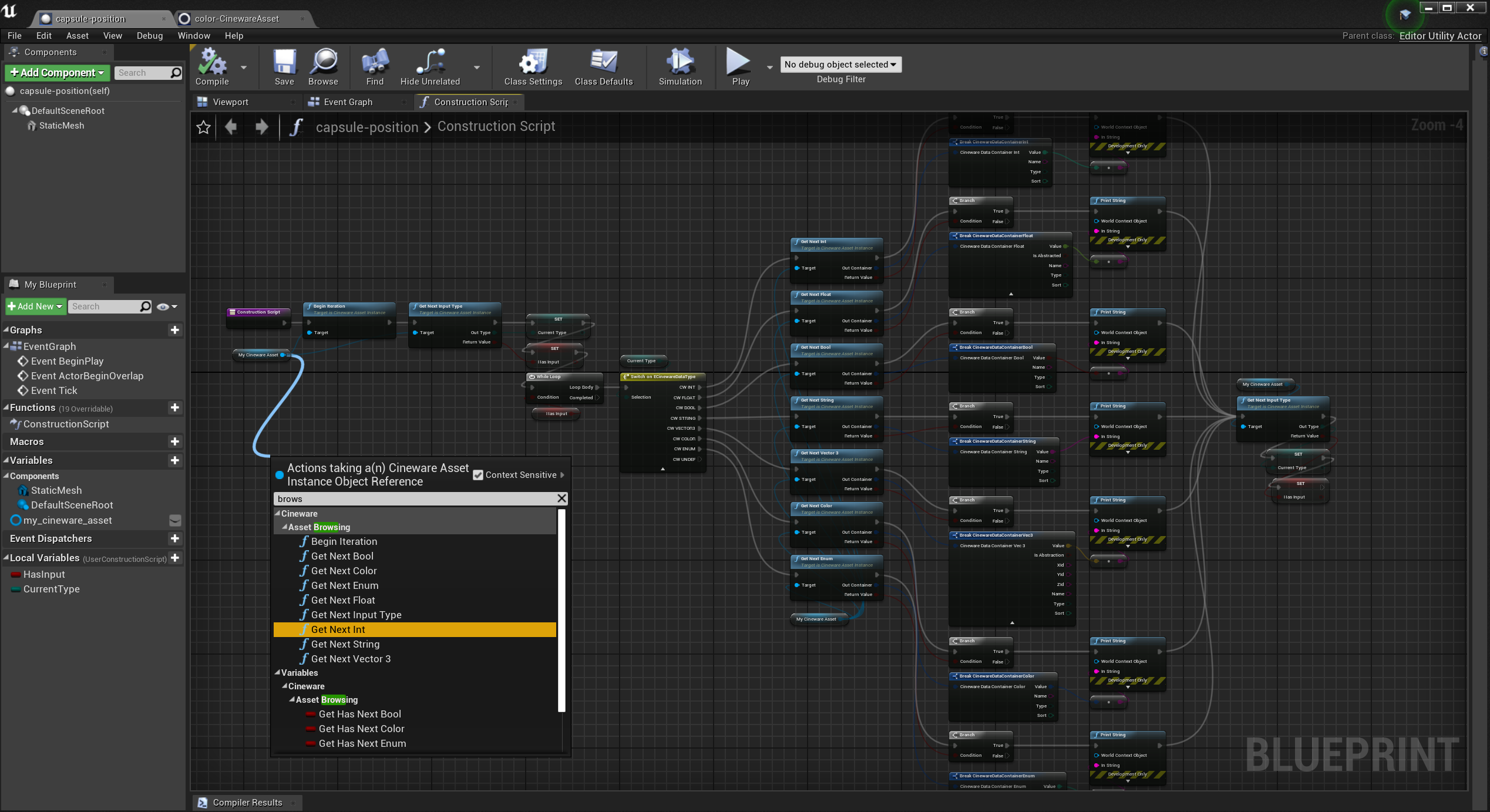The height and width of the screenshot is (812, 1490).
Task: Click the Components search magnifier icon
Action: (x=176, y=73)
